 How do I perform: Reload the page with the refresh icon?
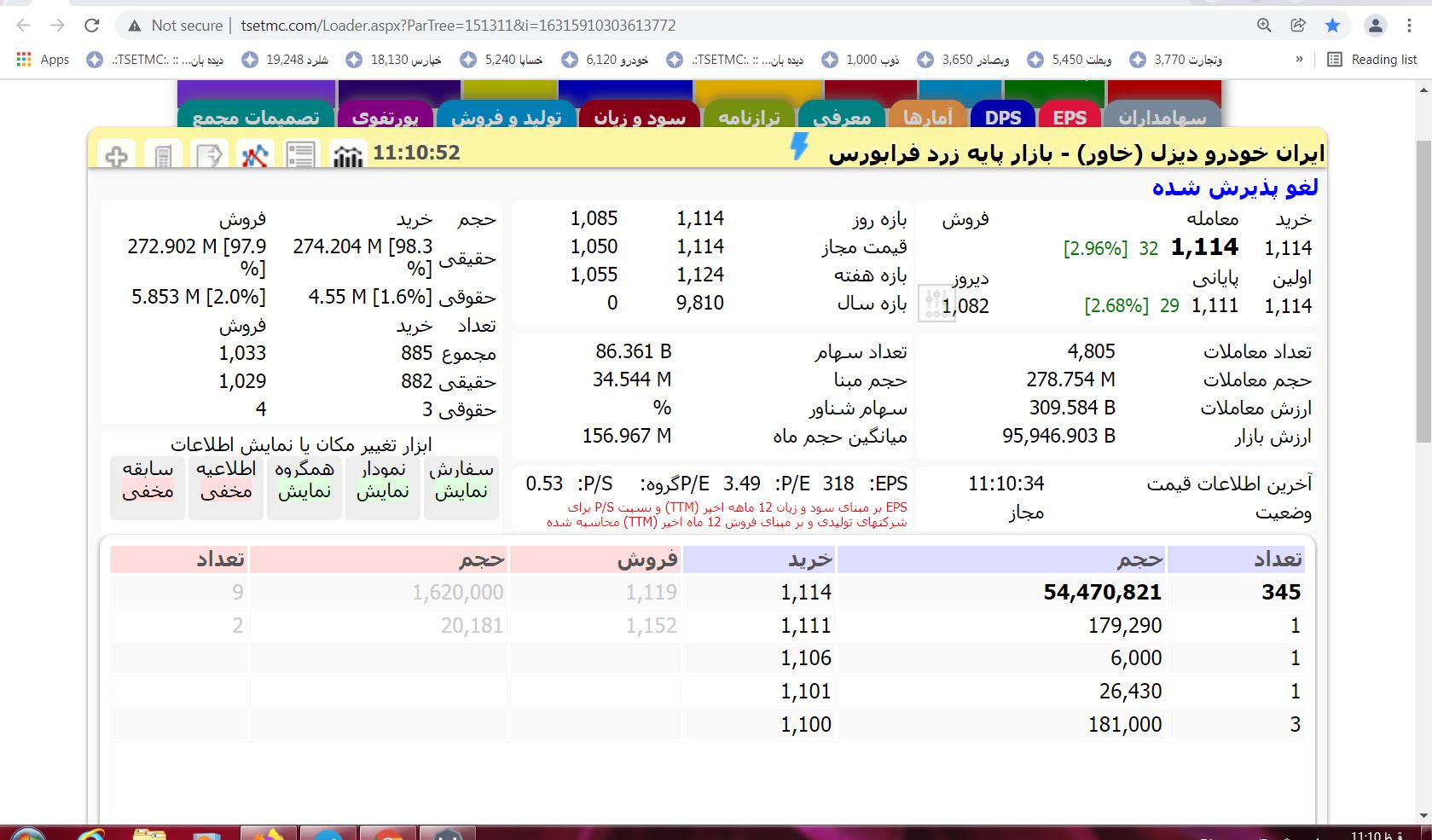pos(92,26)
